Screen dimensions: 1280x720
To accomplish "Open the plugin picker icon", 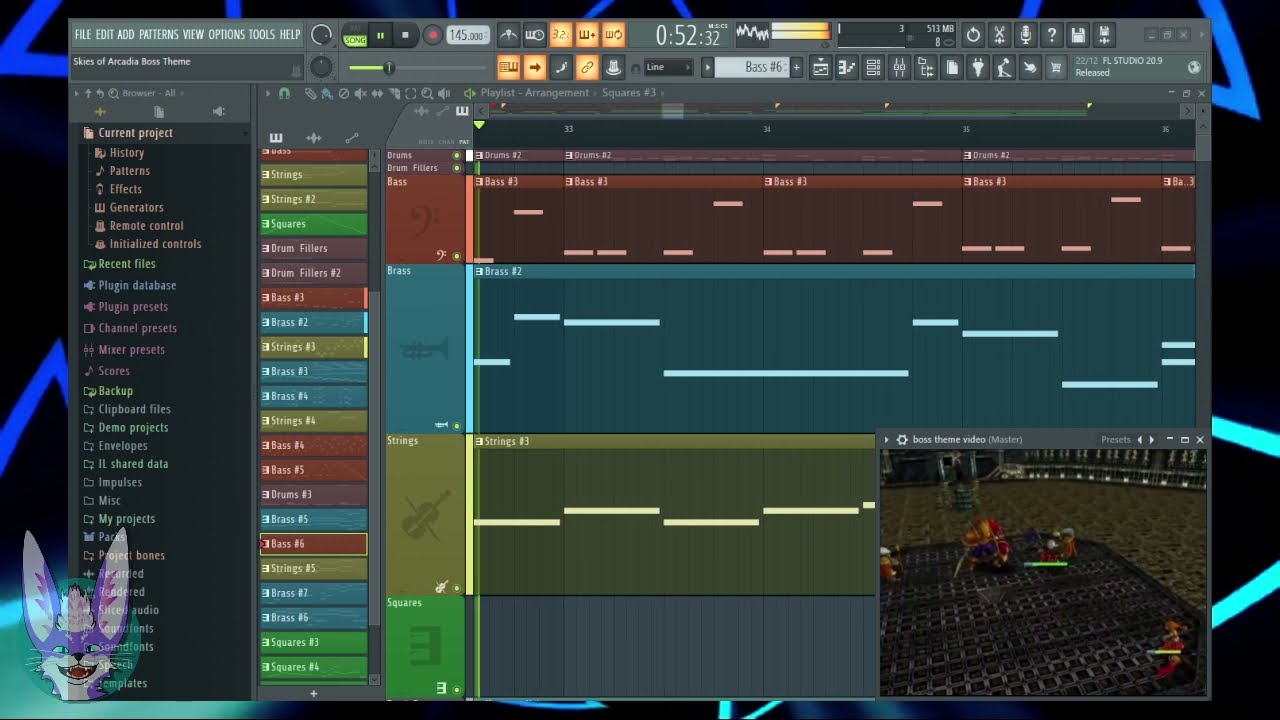I will click(978, 67).
